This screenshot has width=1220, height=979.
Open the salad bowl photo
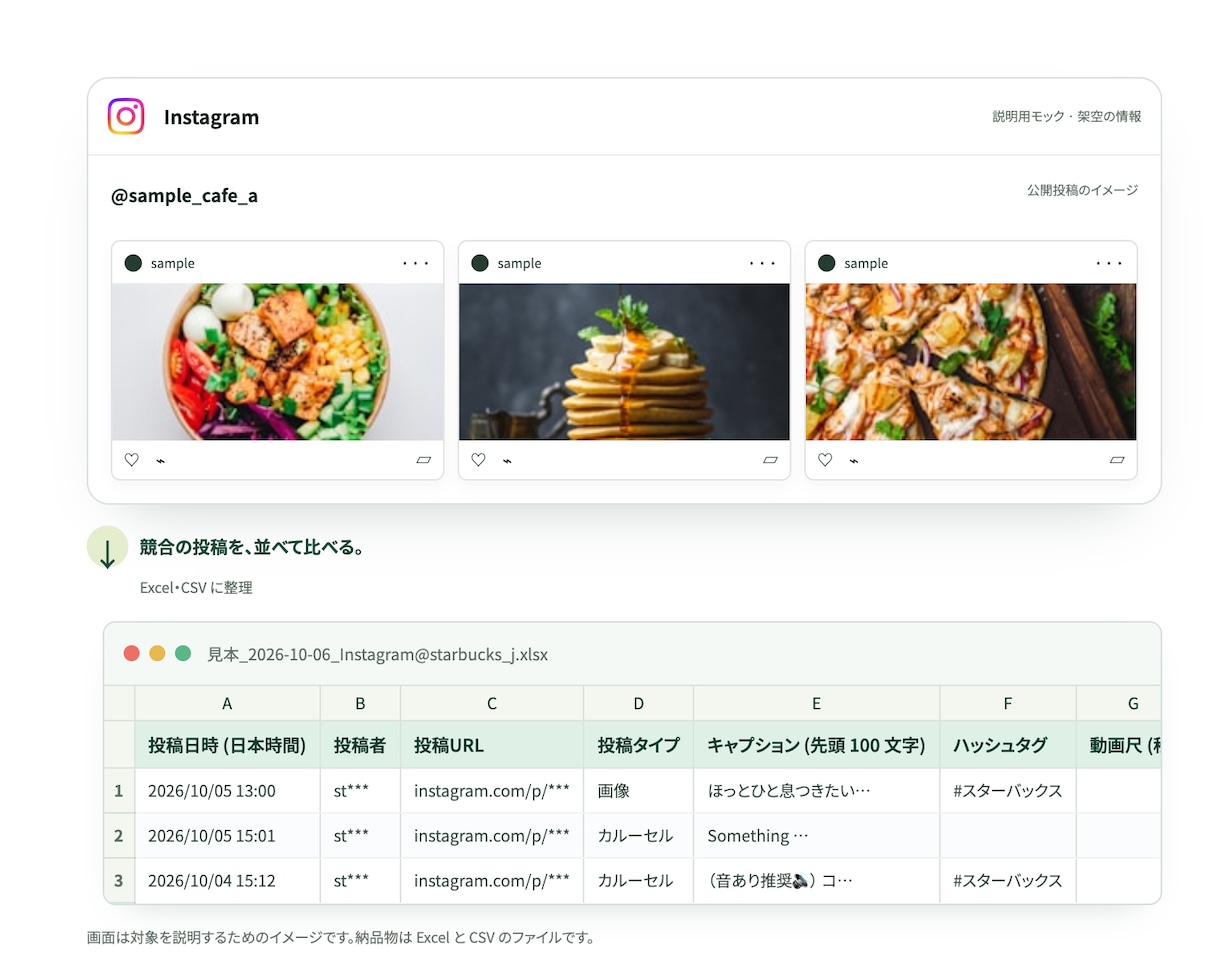[277, 362]
